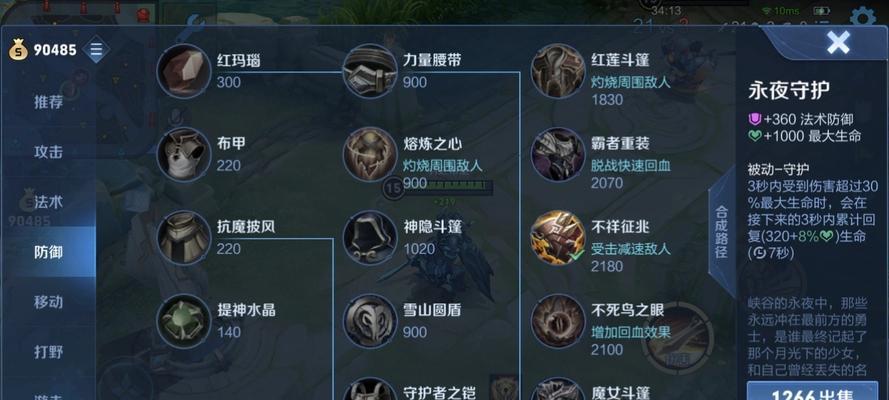The image size is (889, 400).
Task: Select the 红玛瑙 ruby item icon
Action: (184, 71)
